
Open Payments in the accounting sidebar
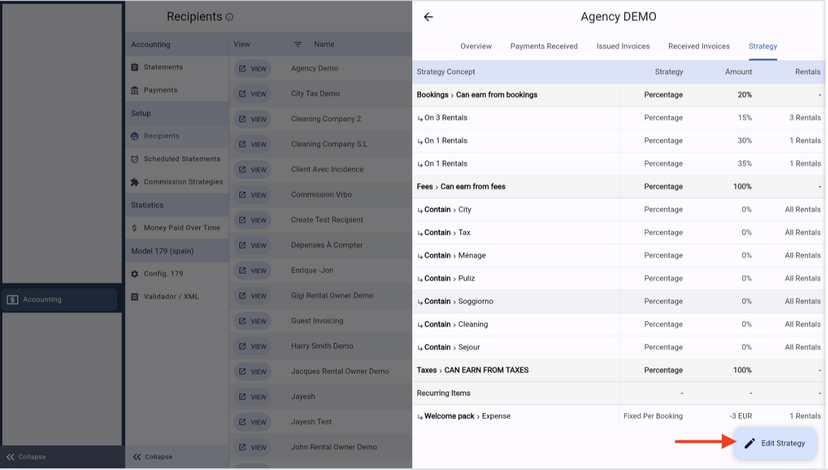click(160, 90)
